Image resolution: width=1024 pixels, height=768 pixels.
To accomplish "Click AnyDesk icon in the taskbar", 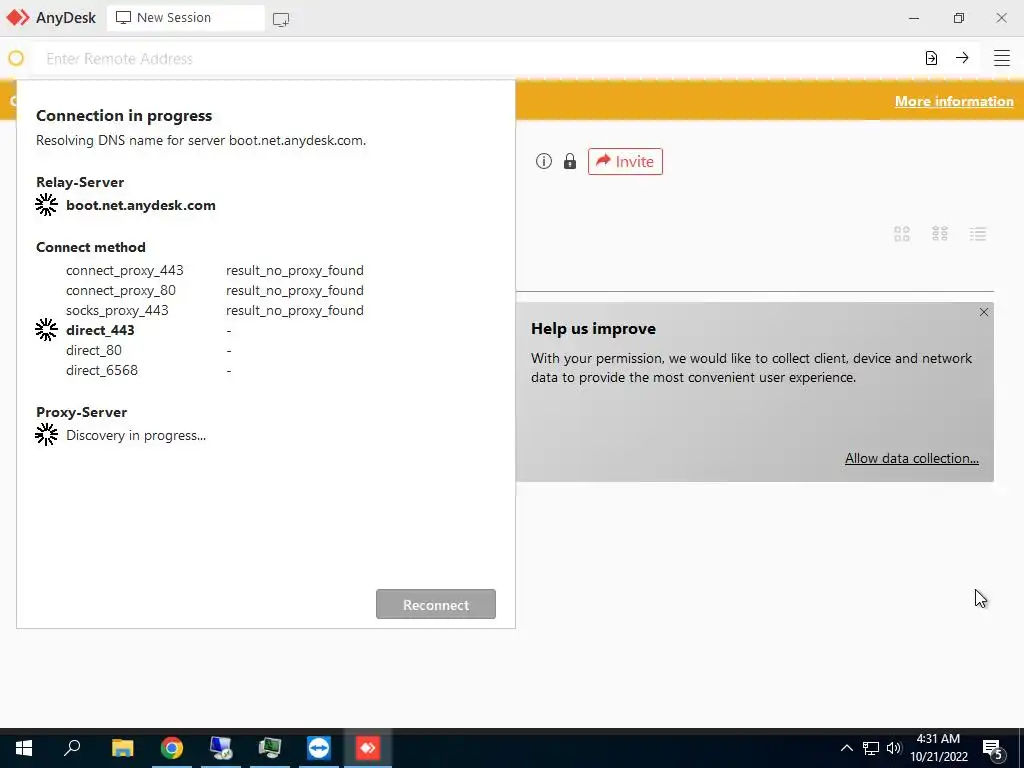I will 368,748.
